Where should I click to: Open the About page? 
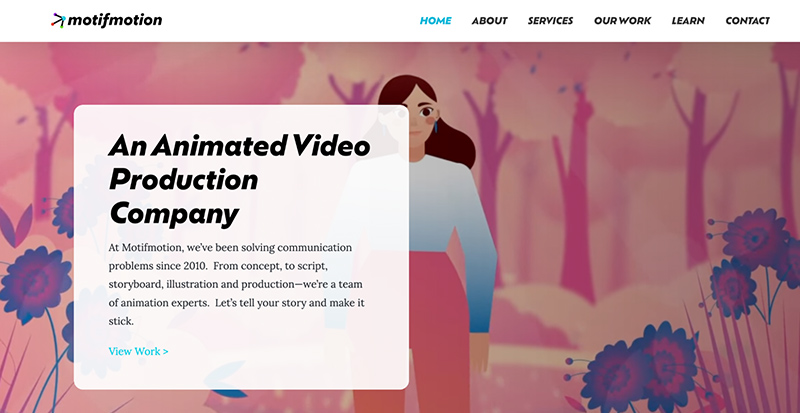(x=489, y=21)
